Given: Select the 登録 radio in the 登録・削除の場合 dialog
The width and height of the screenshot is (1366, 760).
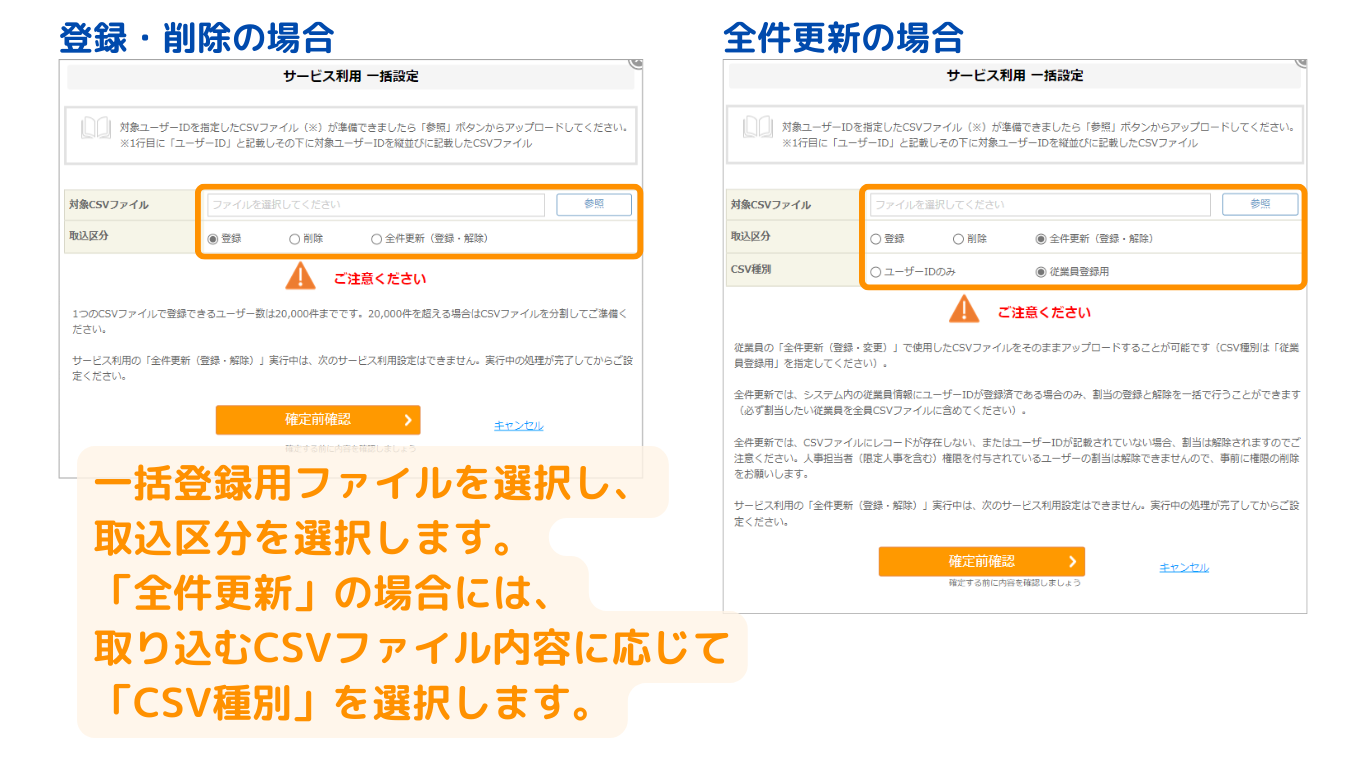Looking at the screenshot, I should tap(213, 239).
